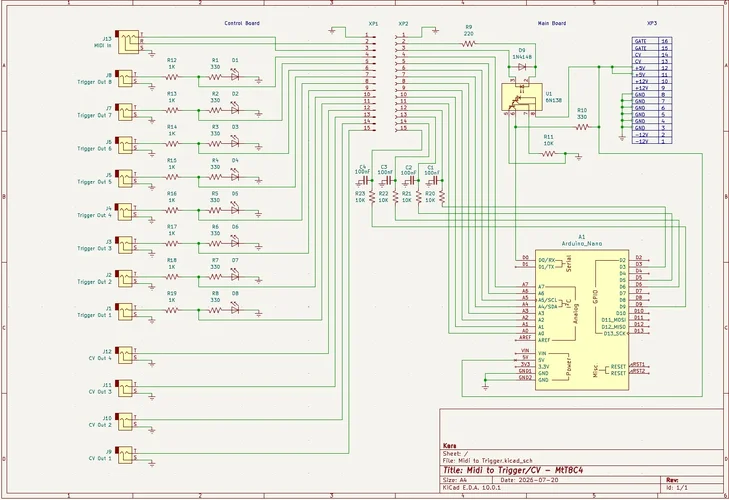This screenshot has height=500, width=729.
Task: Select the C2 100nF capacitor symbol
Action: (410, 180)
